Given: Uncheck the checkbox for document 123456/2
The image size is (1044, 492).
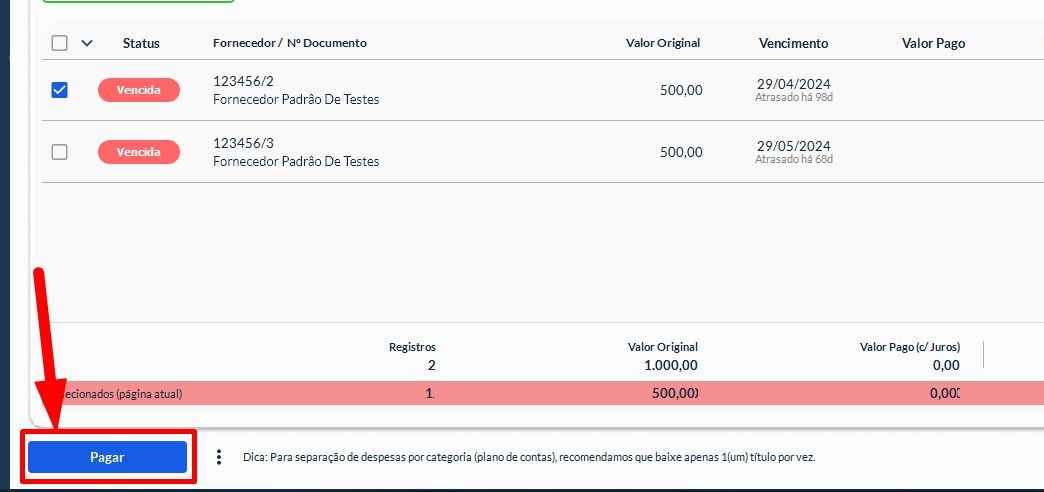Looking at the screenshot, I should [x=59, y=90].
